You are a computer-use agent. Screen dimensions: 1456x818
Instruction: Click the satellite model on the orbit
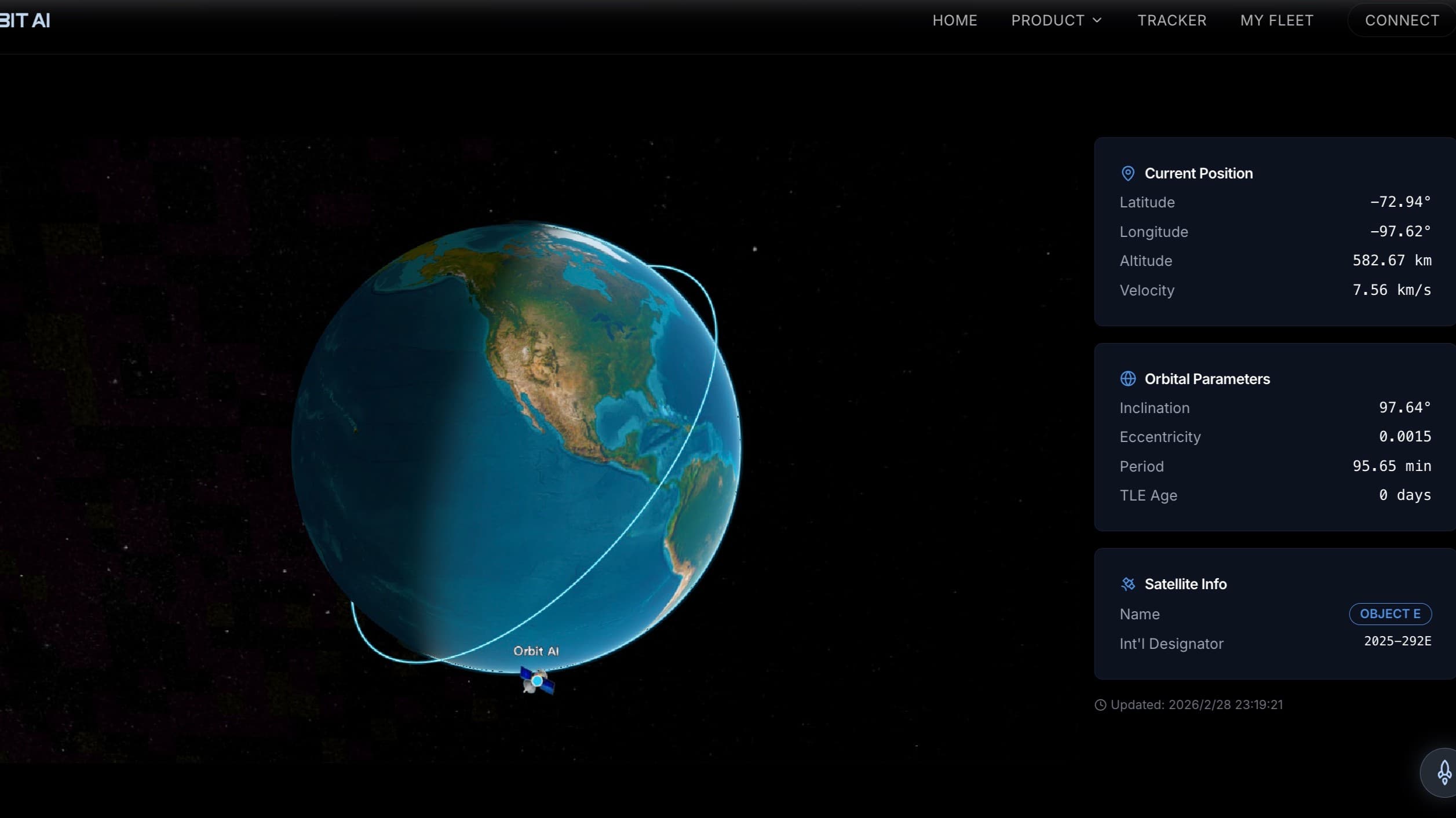click(537, 681)
